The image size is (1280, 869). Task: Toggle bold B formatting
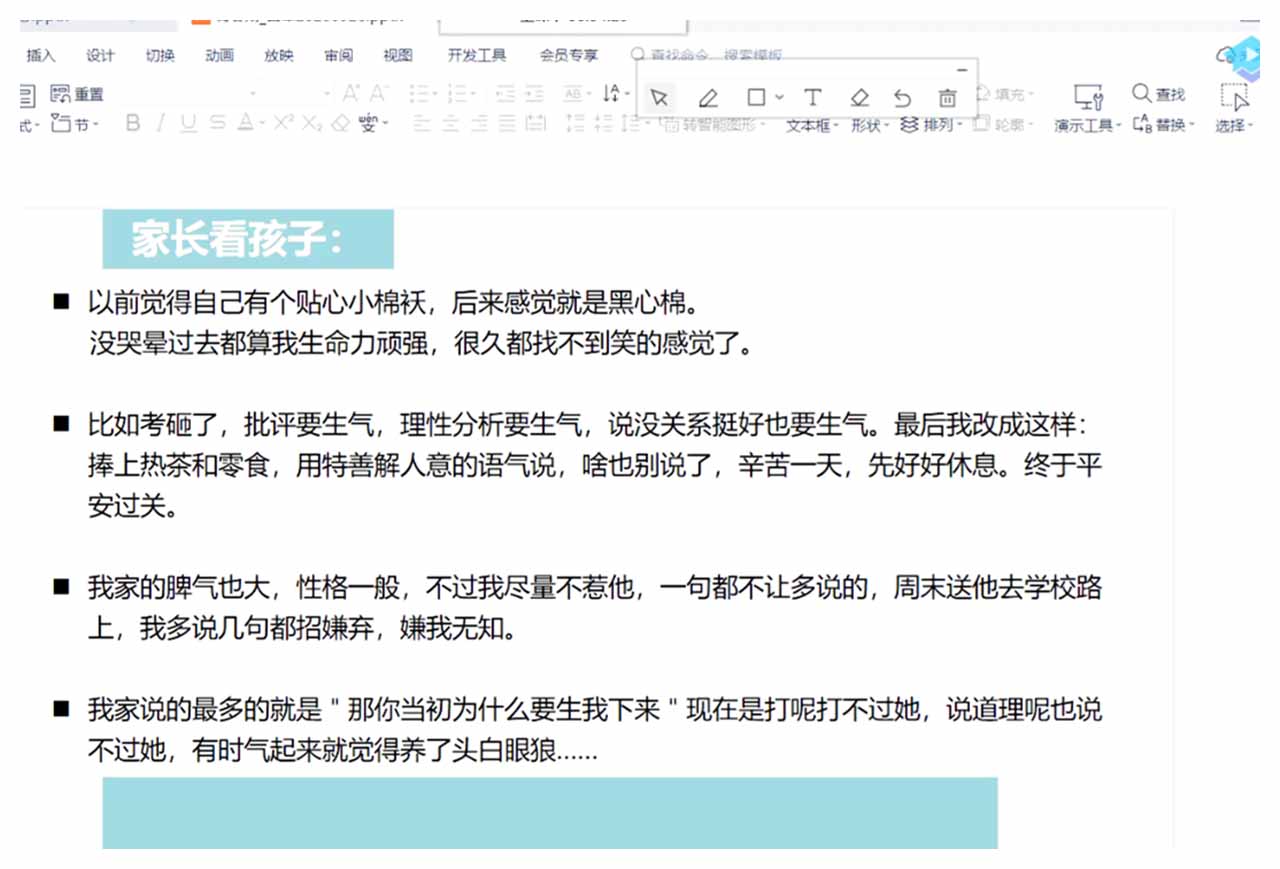133,123
